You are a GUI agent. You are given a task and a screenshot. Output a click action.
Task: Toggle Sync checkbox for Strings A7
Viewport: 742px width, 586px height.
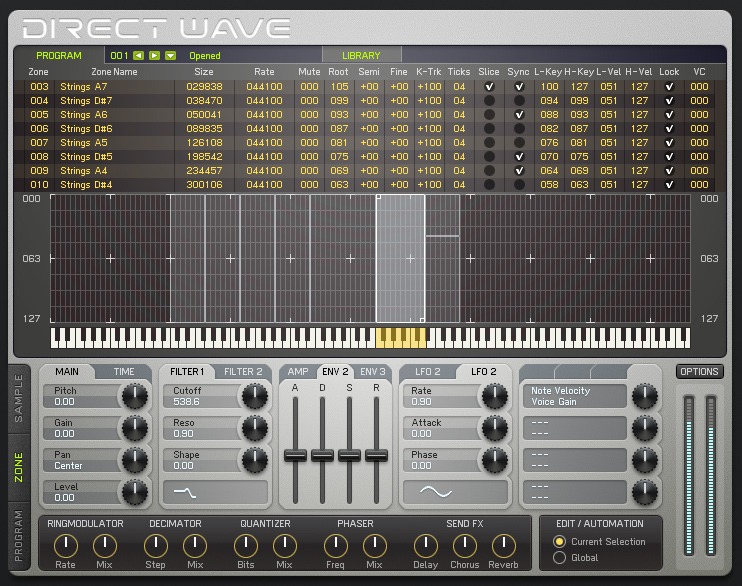(x=519, y=87)
